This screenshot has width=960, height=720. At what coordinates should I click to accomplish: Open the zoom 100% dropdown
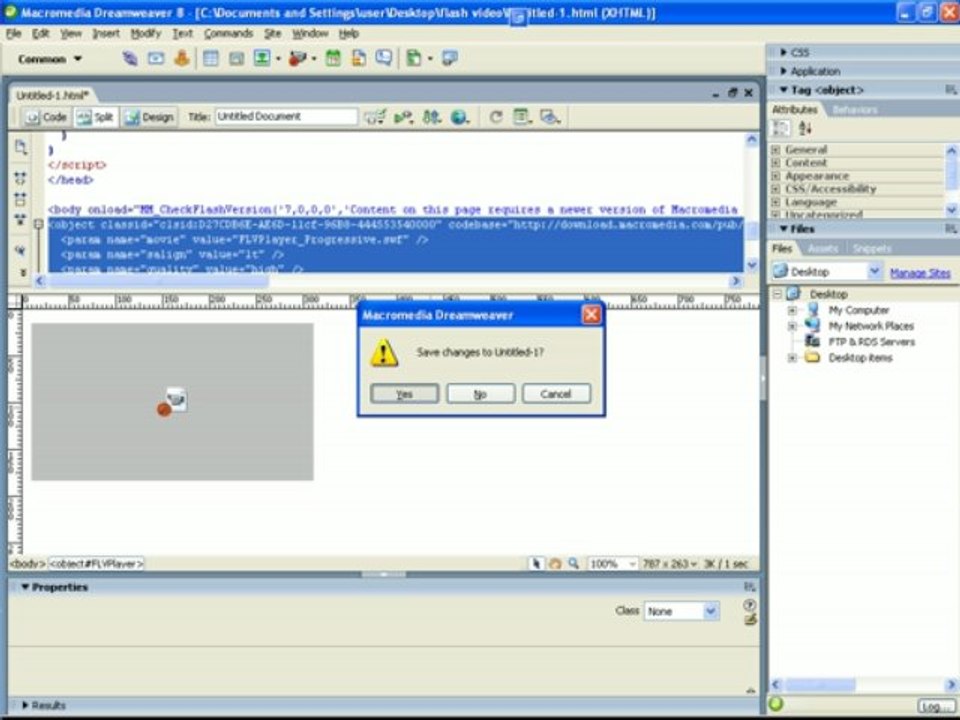tap(632, 564)
